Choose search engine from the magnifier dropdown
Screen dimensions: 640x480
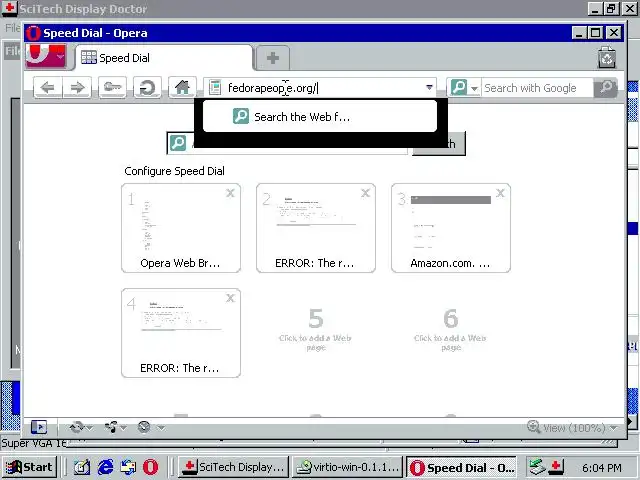463,87
